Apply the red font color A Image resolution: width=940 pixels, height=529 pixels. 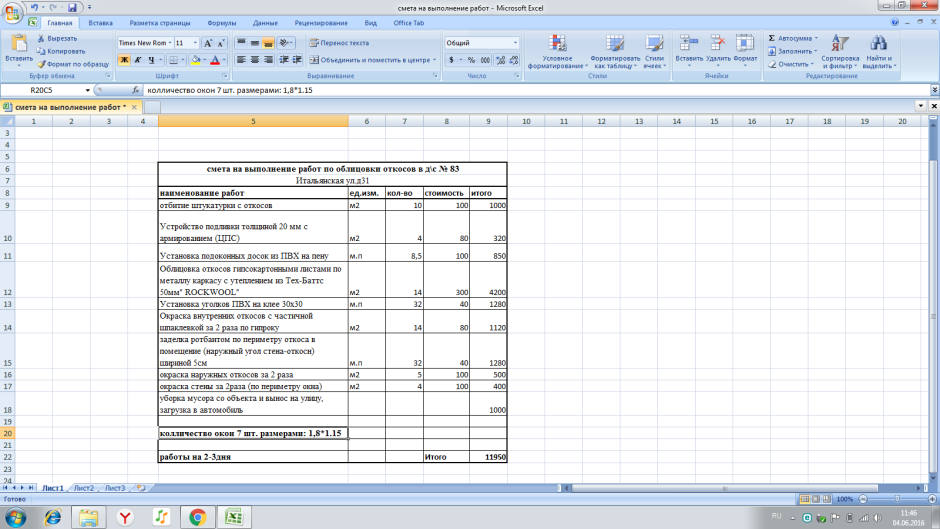click(215, 60)
